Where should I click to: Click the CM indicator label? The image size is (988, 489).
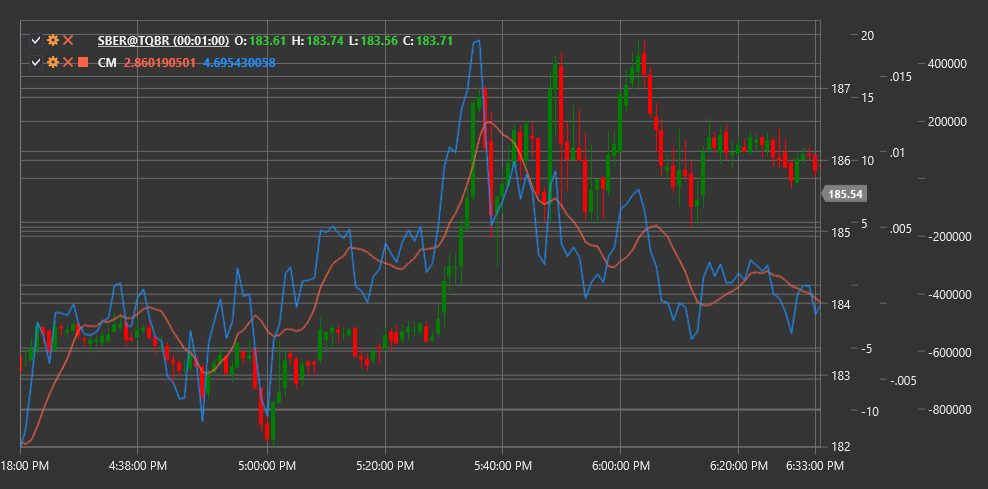click(106, 62)
